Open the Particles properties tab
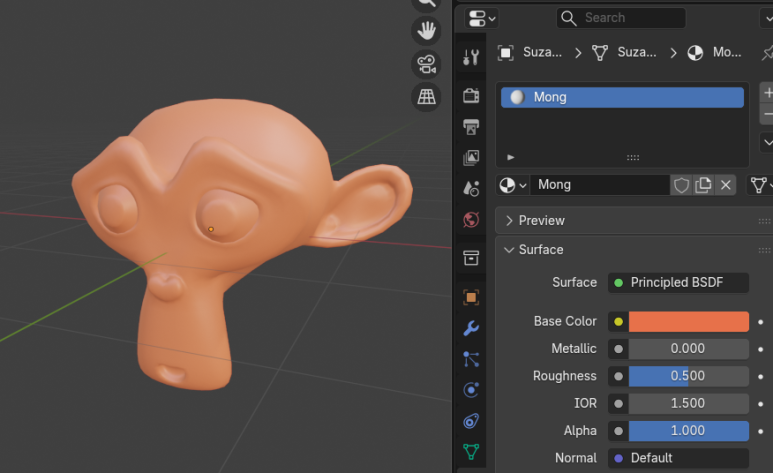This screenshot has width=773, height=473. point(471,359)
